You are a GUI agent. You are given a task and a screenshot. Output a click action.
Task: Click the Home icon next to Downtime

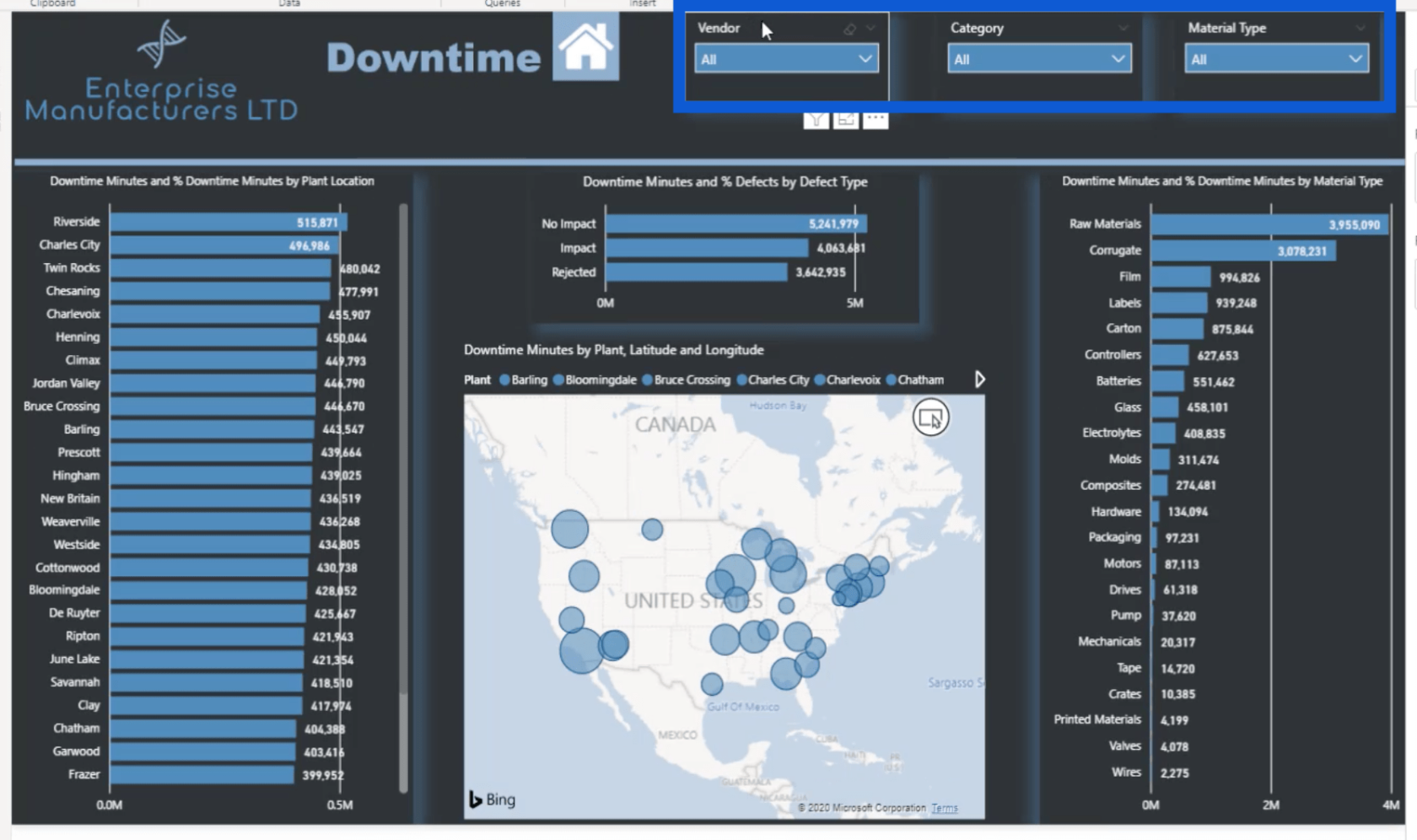click(585, 47)
